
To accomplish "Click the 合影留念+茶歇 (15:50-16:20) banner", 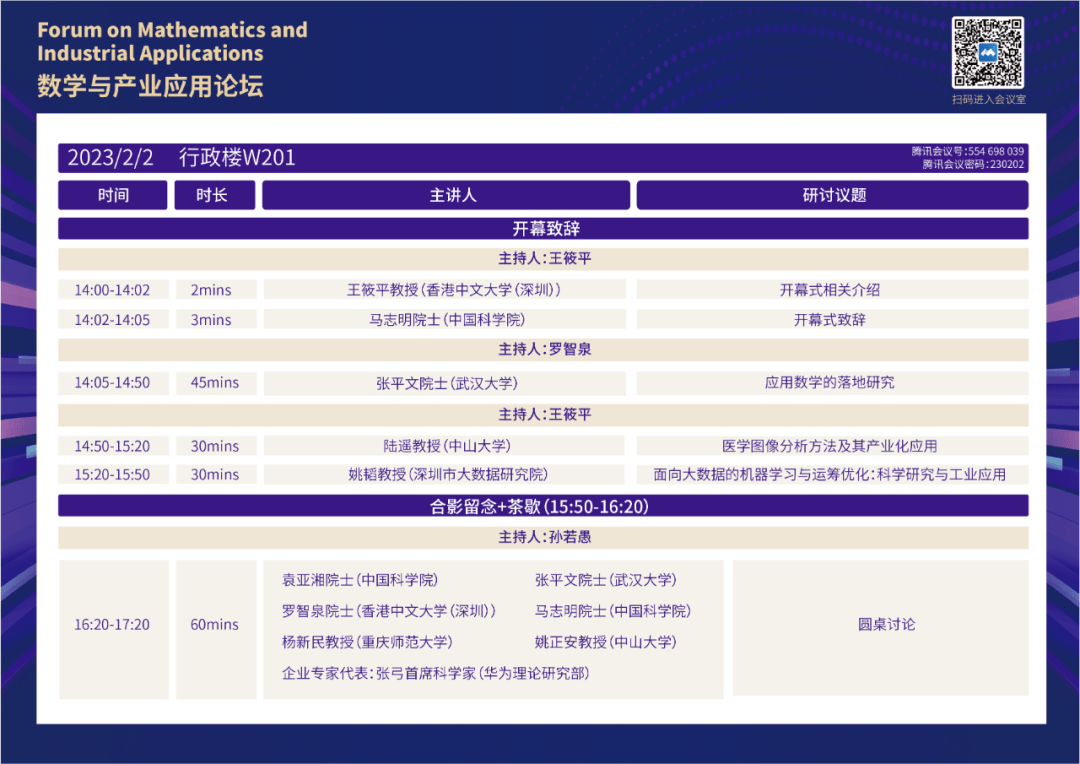I will tap(543, 506).
